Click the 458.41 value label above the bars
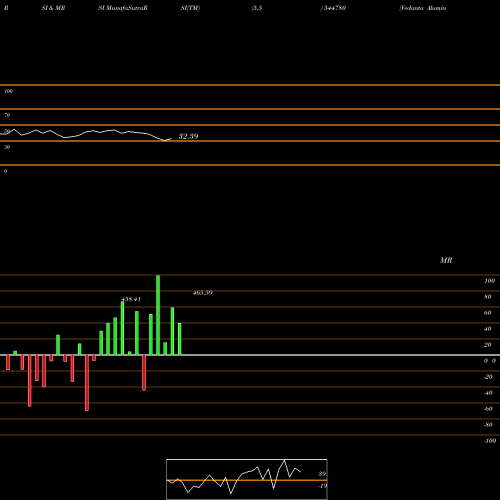The image size is (500, 500). point(131,299)
